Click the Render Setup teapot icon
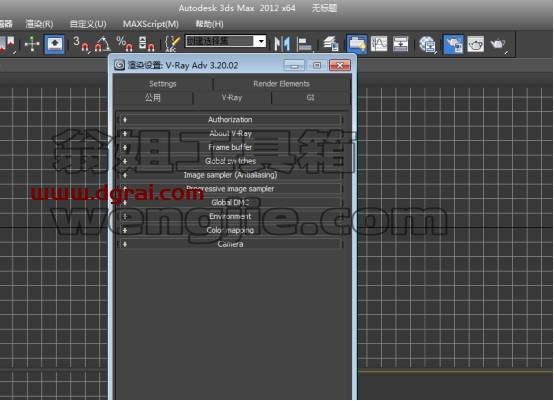This screenshot has width=554, height=401. (453, 44)
